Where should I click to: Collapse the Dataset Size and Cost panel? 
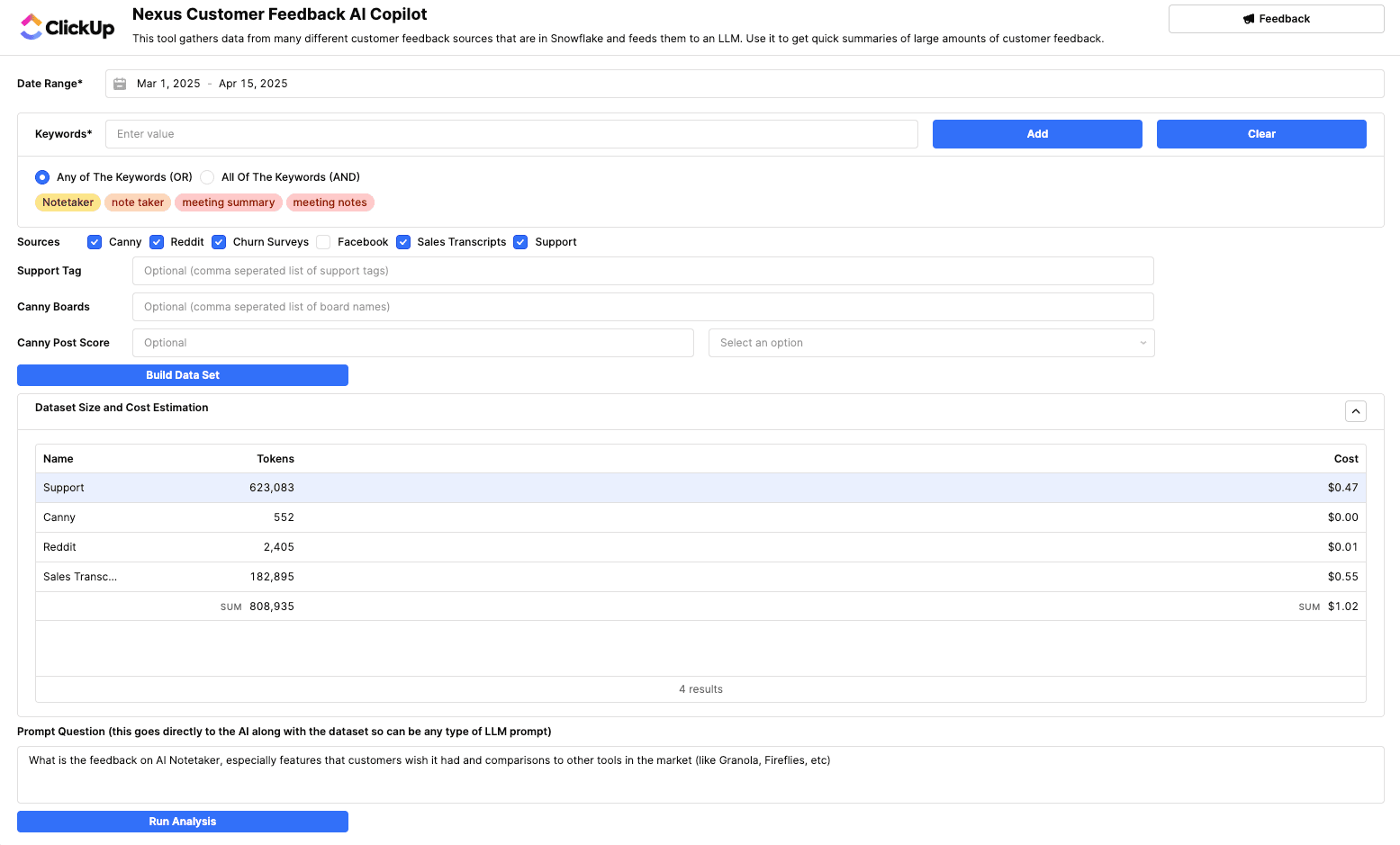(1355, 410)
